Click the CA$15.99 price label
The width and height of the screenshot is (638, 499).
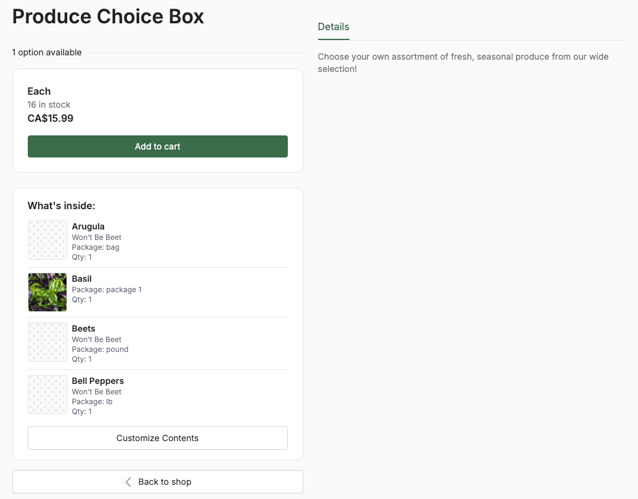point(50,118)
